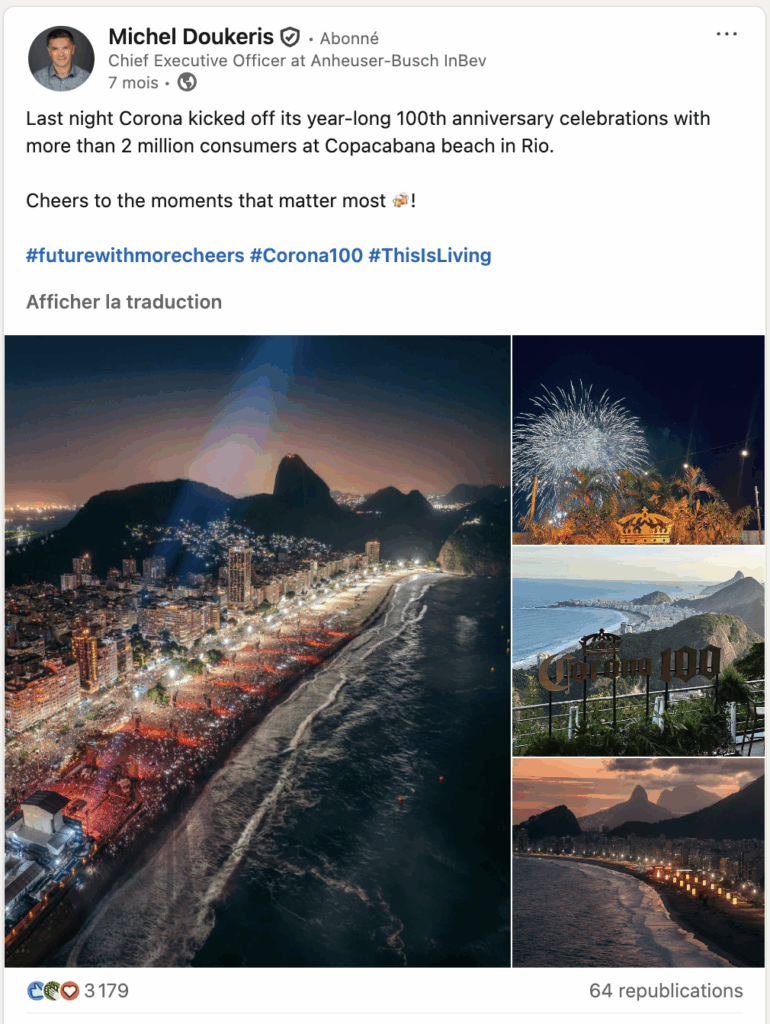Open the large aerial Copacabana night photo
This screenshot has height=1024, width=770.
click(257, 650)
